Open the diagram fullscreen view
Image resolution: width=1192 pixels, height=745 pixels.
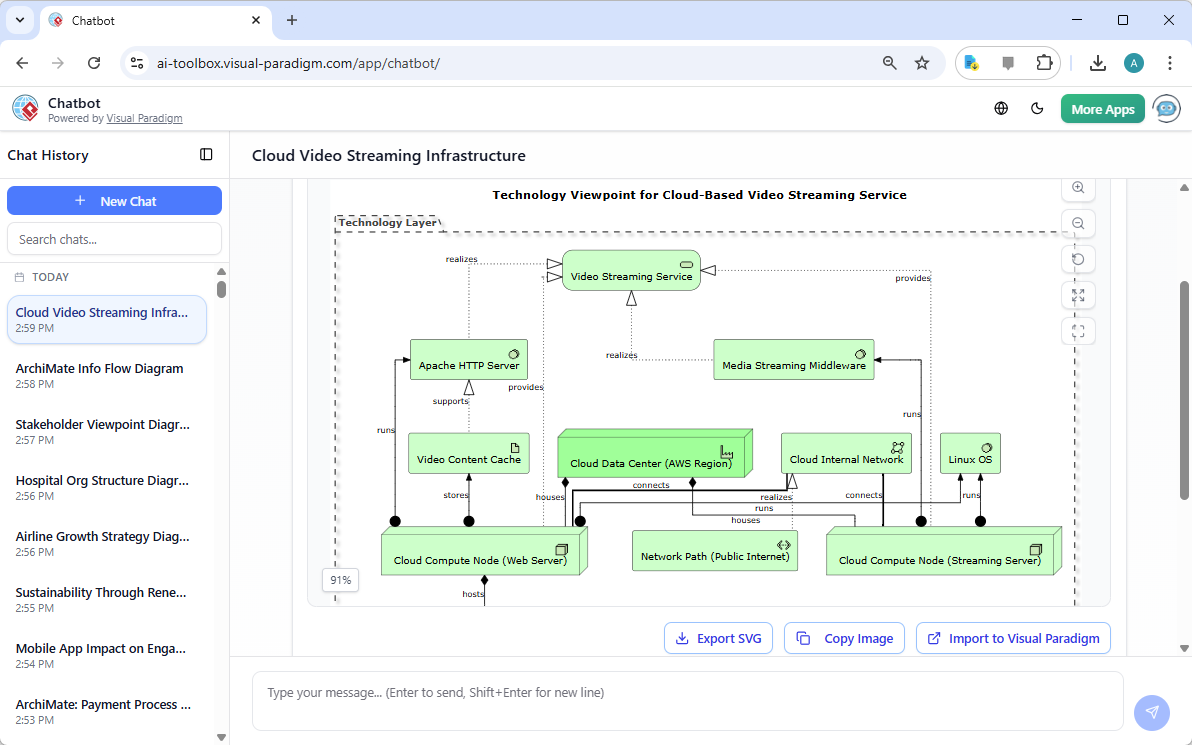(1078, 331)
